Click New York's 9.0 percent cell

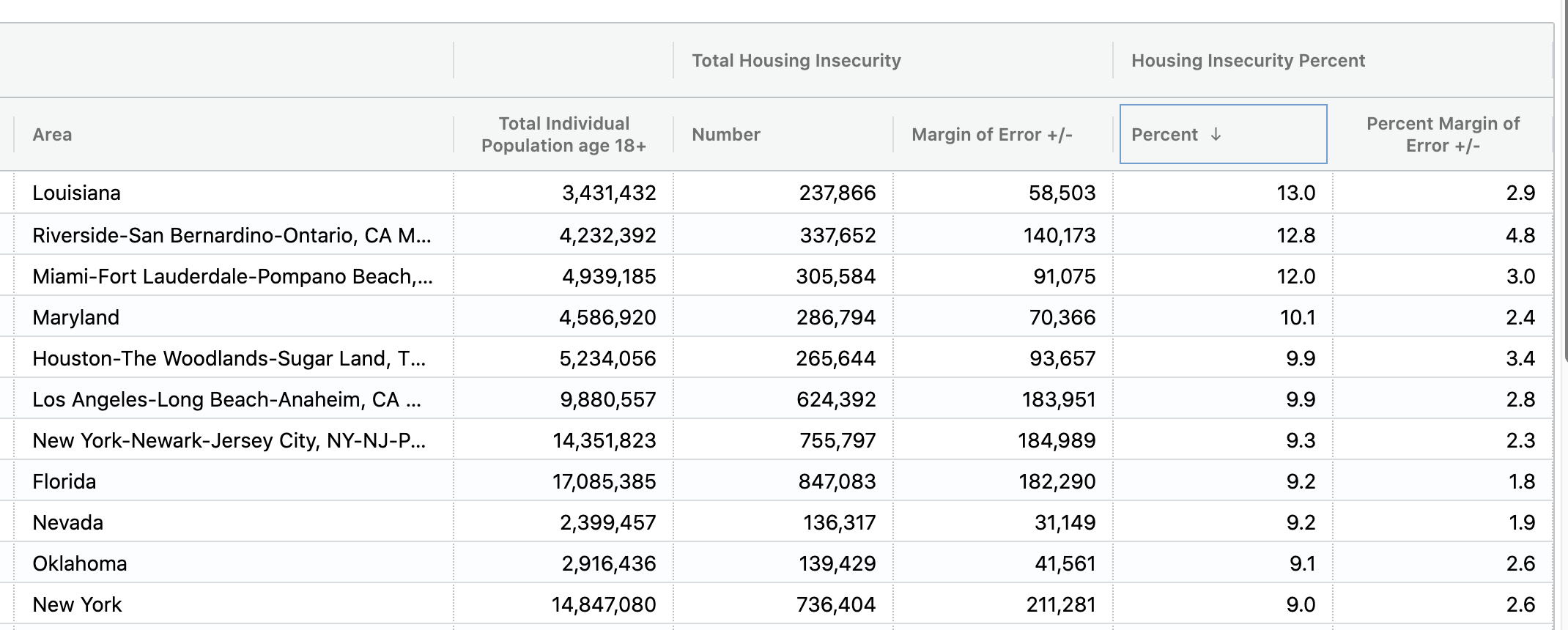click(x=1300, y=604)
